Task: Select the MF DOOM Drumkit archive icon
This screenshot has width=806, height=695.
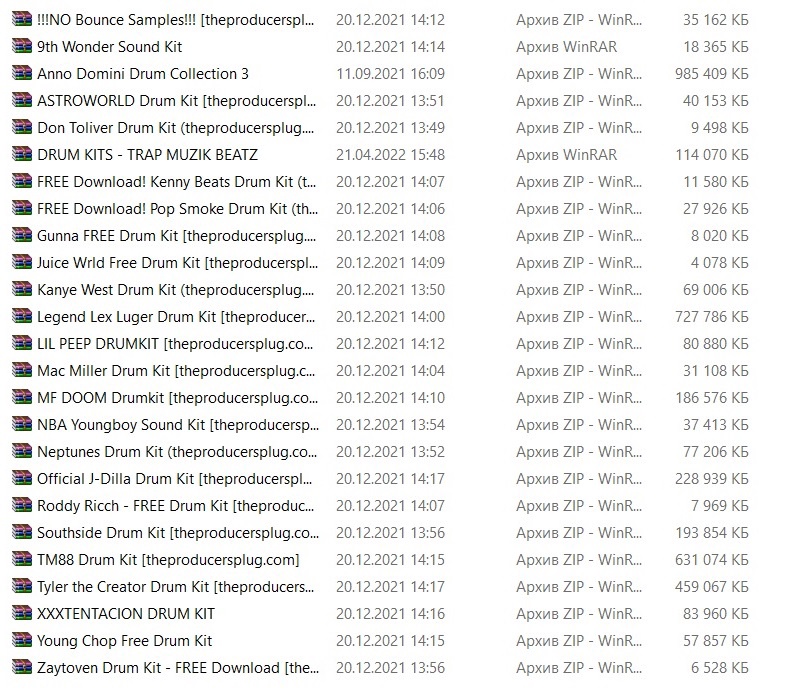Action: (x=22, y=397)
